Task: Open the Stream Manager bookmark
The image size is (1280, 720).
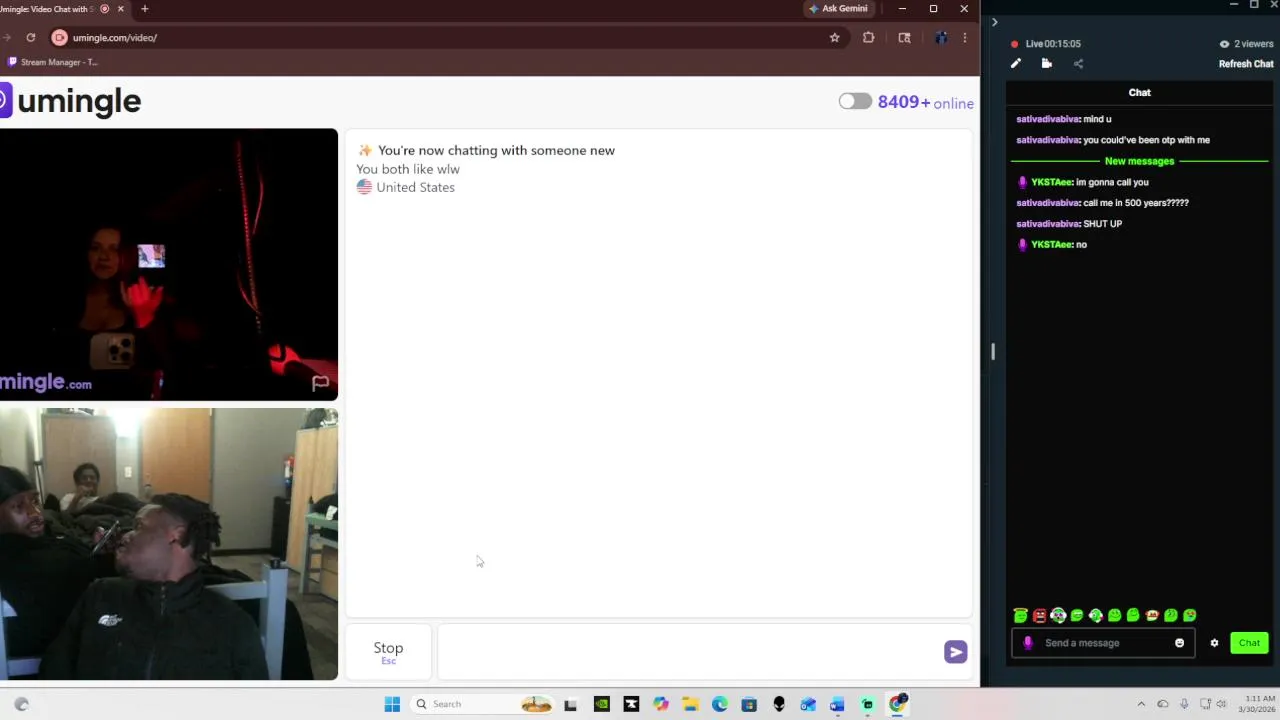Action: click(x=52, y=62)
